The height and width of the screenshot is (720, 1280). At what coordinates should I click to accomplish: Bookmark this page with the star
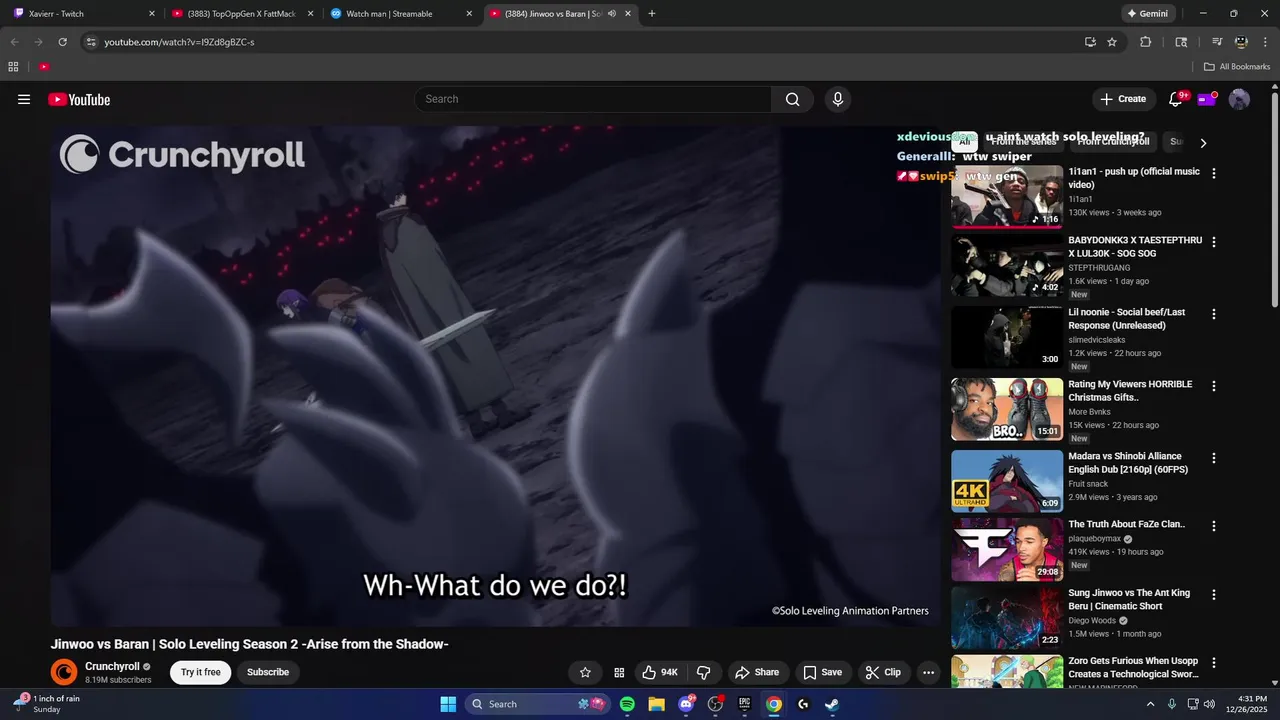pyautogui.click(x=1112, y=42)
